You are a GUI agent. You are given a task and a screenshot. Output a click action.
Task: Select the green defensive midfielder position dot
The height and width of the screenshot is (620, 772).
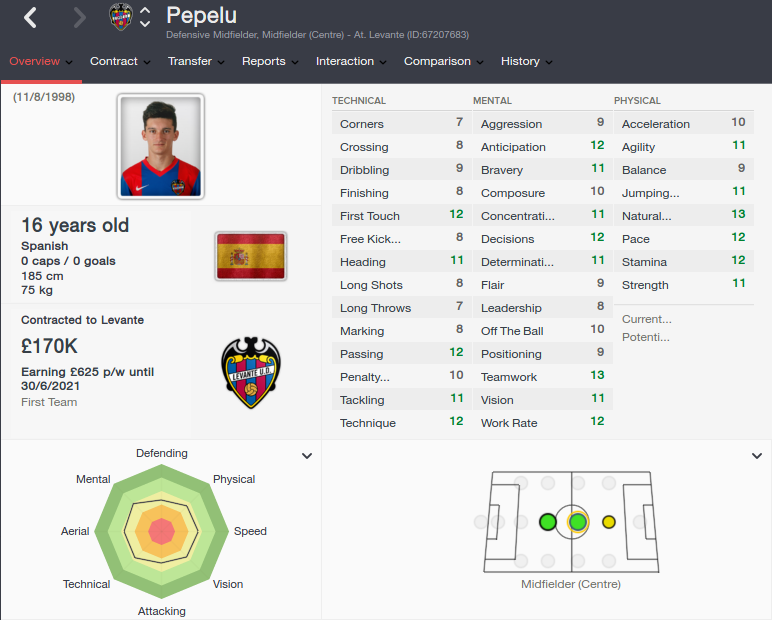(547, 522)
